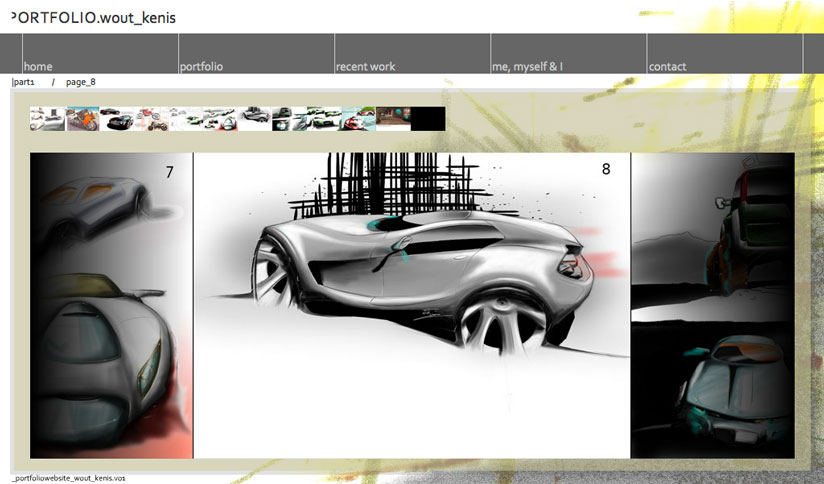Choose the red car on teal thumbnail
Viewport: 824px width, 484px height.
(x=357, y=119)
